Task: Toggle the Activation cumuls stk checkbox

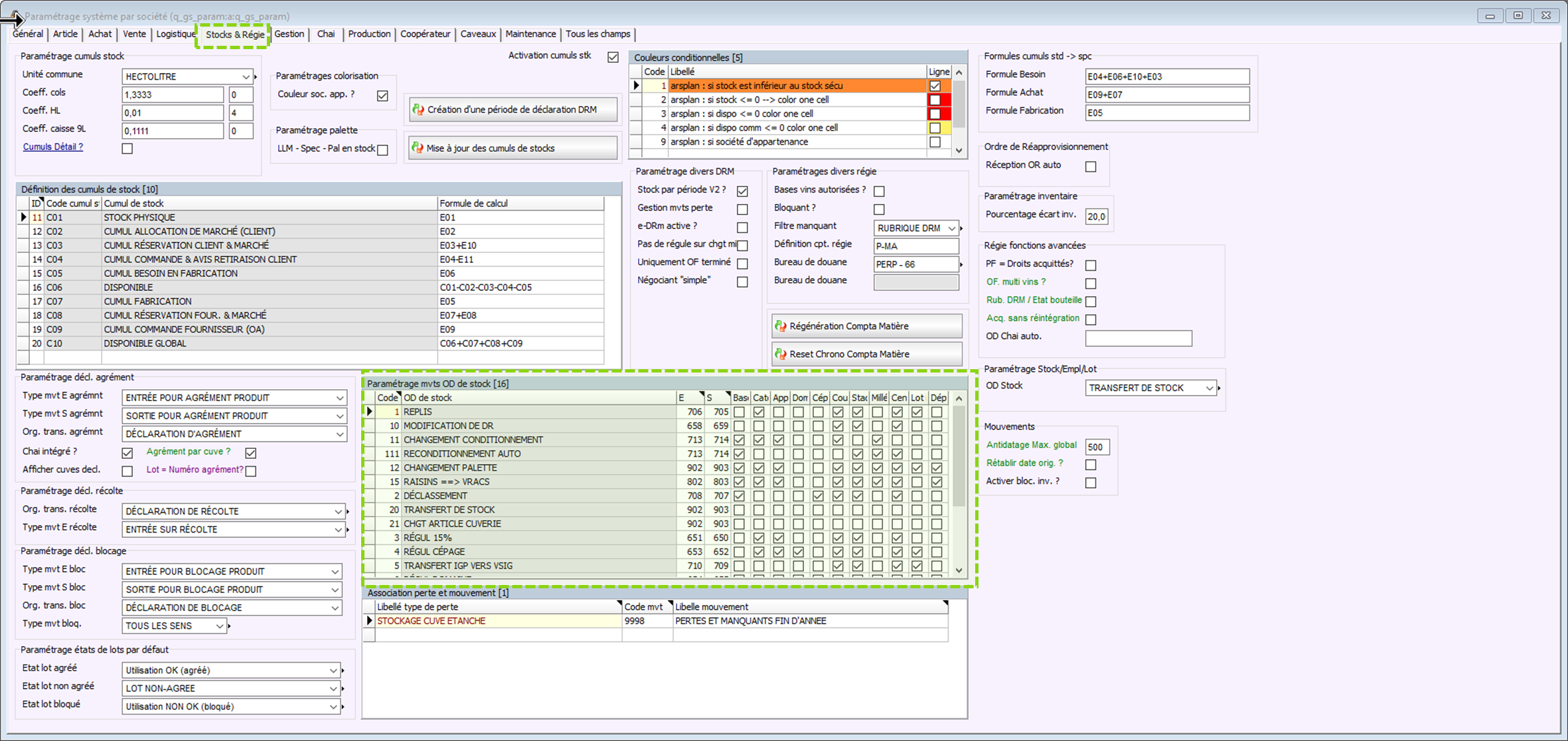Action: tap(613, 57)
